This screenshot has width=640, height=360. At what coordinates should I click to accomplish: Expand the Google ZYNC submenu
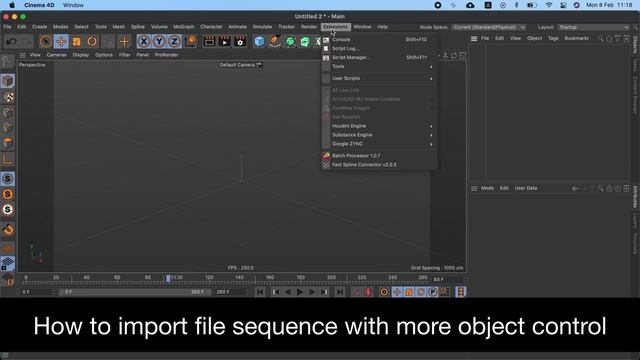(379, 144)
